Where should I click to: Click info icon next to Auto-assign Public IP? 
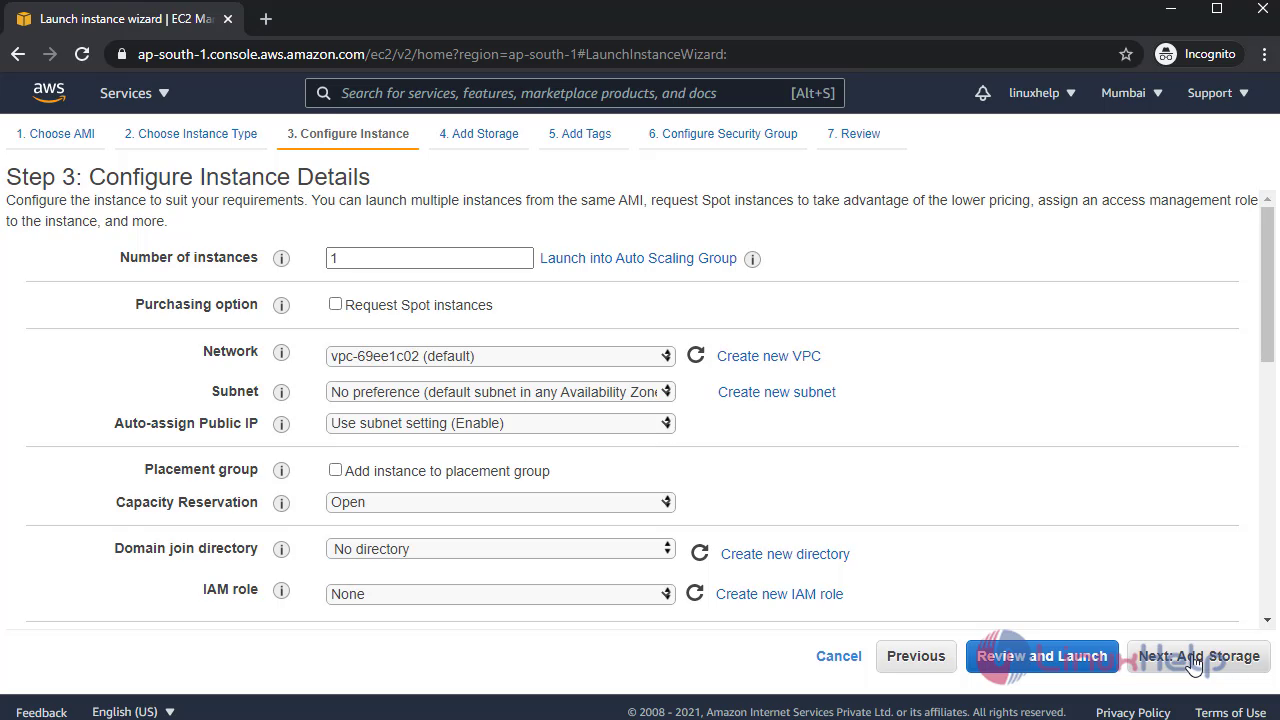(282, 424)
